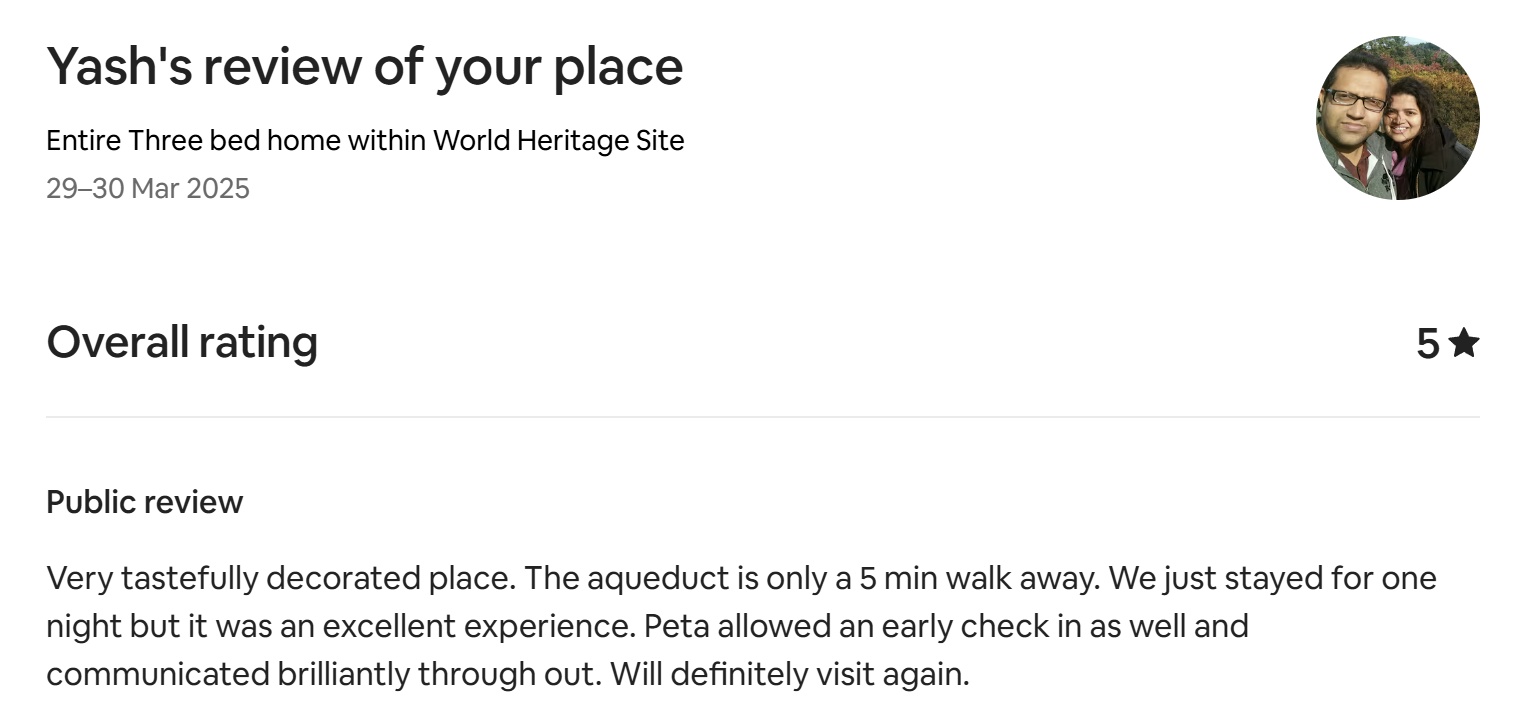Click the star icon beside the rating
The height and width of the screenshot is (722, 1524).
click(x=1463, y=343)
